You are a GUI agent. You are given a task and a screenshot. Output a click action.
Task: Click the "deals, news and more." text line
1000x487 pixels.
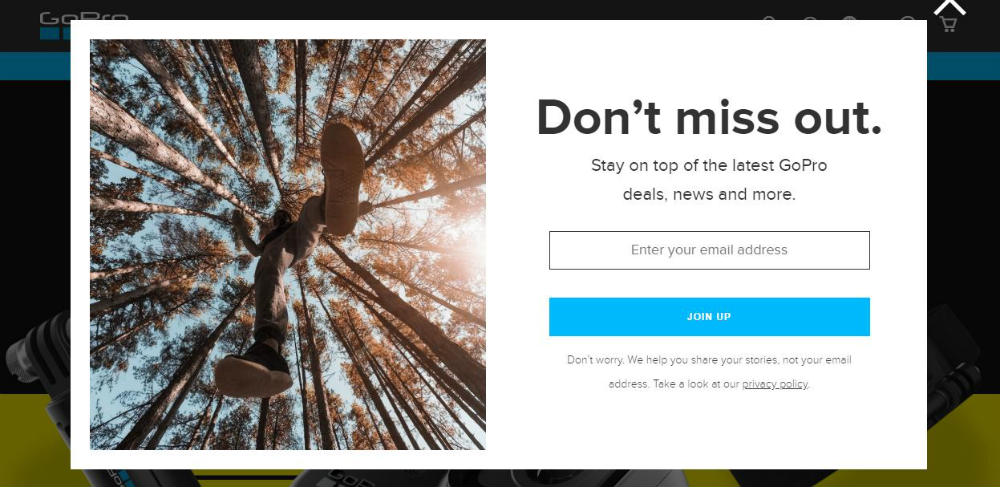(709, 194)
